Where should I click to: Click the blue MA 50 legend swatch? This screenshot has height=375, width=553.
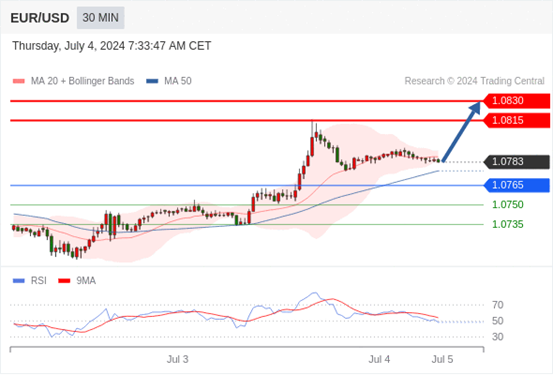click(152, 81)
